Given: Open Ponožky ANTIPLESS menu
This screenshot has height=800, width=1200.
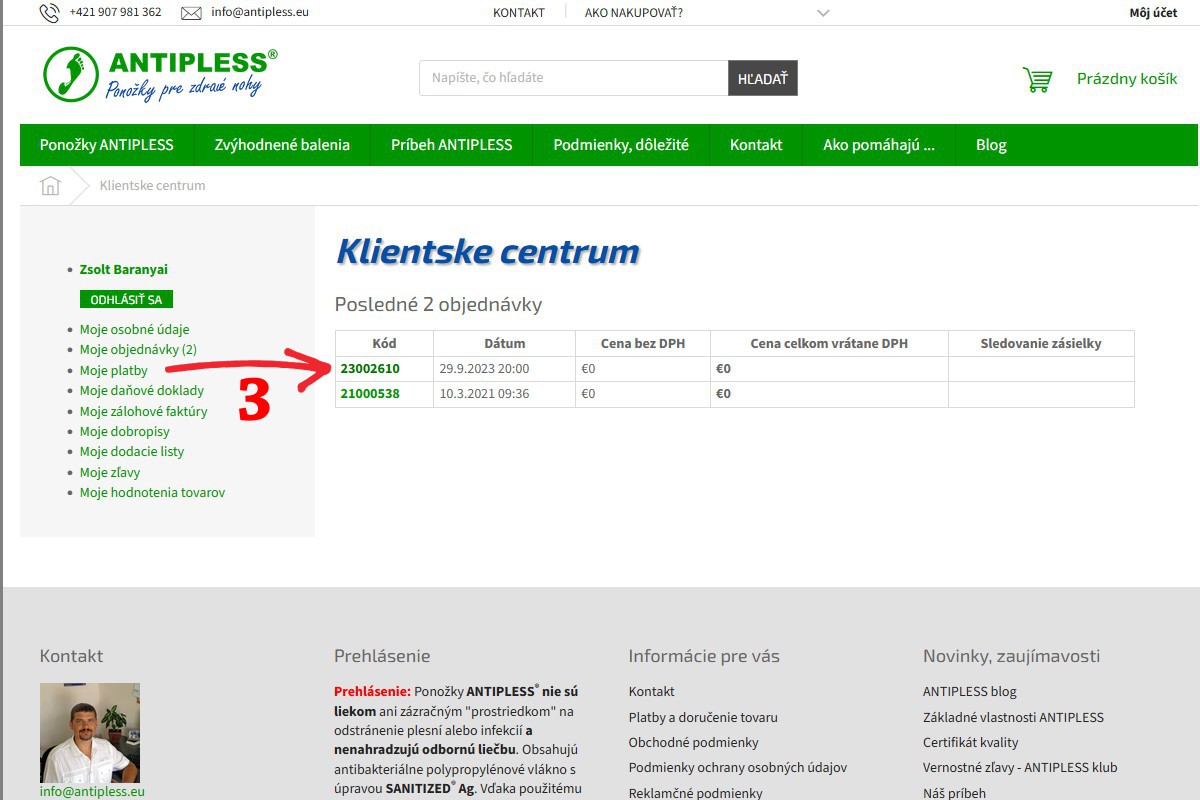Looking at the screenshot, I should click(x=107, y=145).
